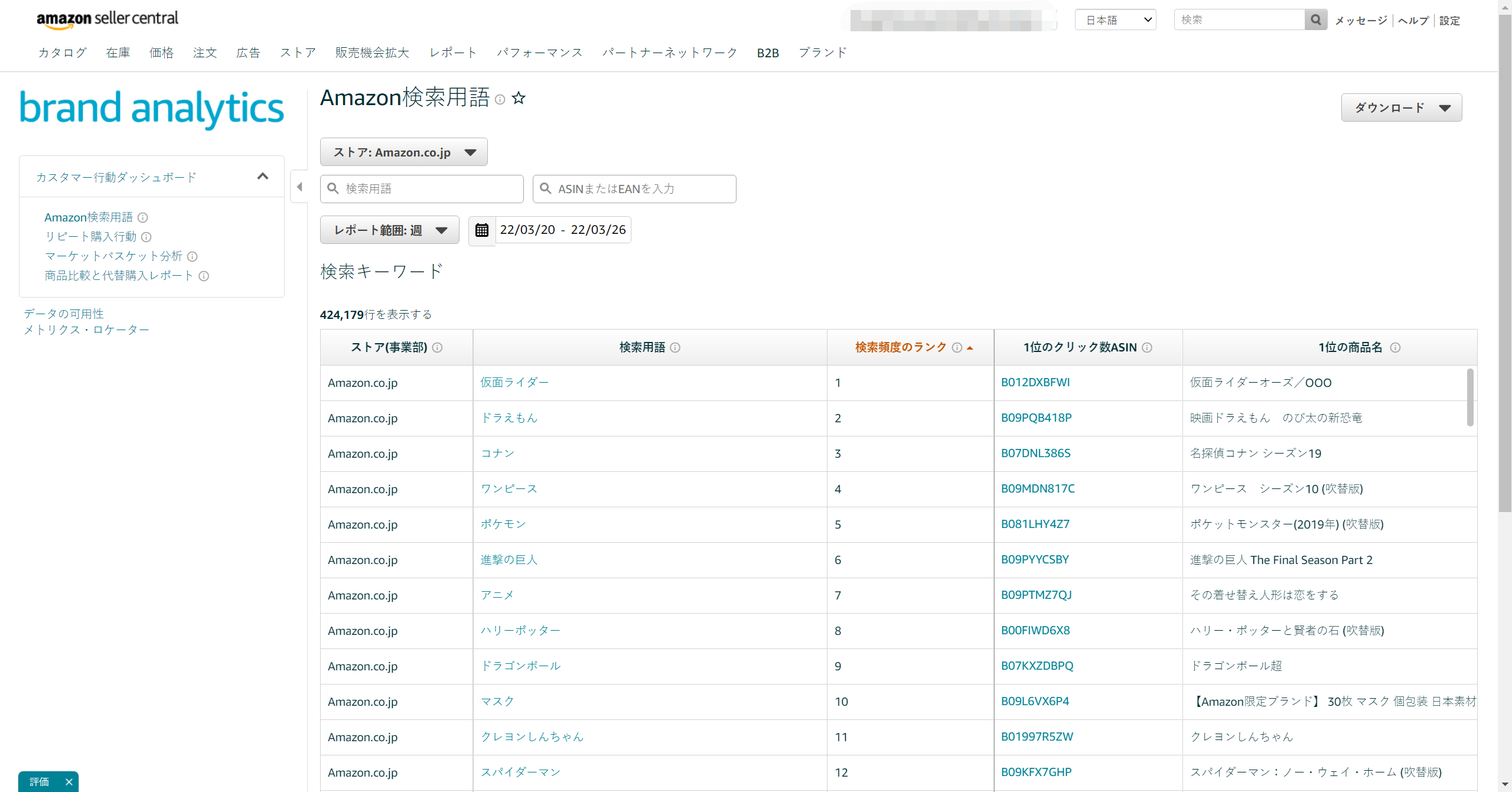Viewport: 1512px width, 792px height.
Task: Open ASIN B09KFX7GHP link
Action: (x=1037, y=772)
